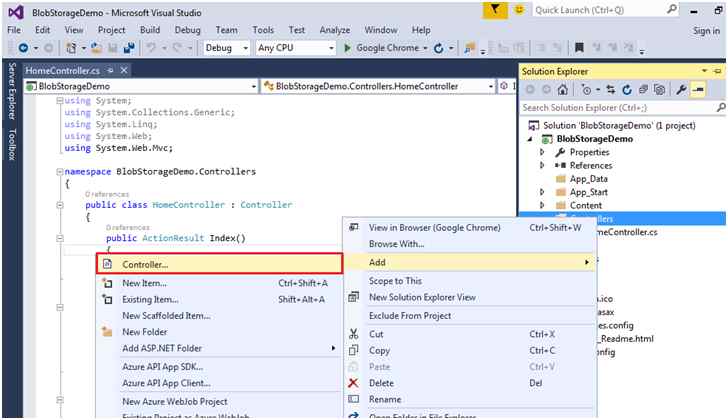Click Pending Changes Filter in Solution Explorer
The width and height of the screenshot is (728, 420).
pos(586,90)
